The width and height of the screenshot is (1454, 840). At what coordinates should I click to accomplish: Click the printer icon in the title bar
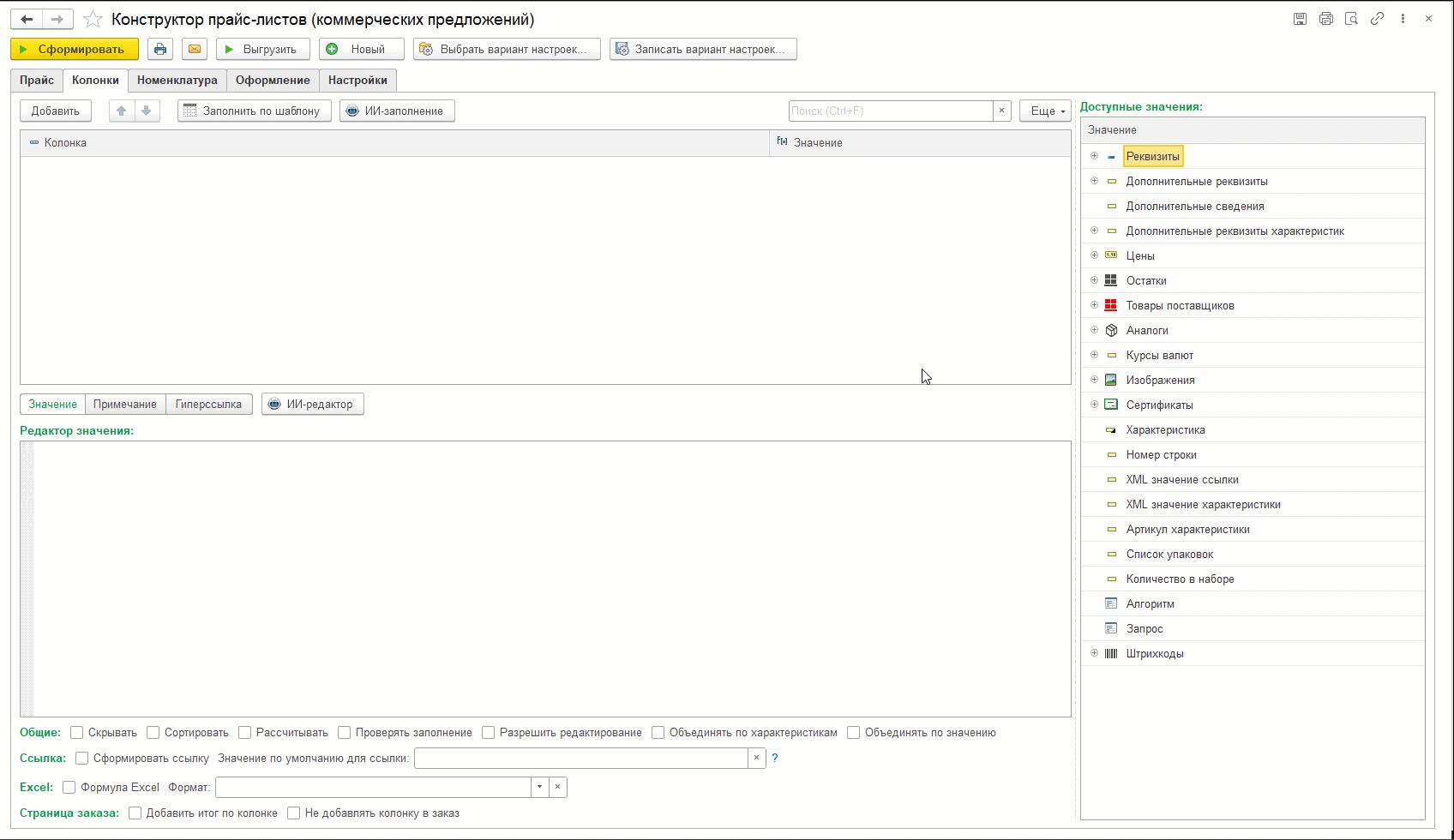click(x=1326, y=19)
